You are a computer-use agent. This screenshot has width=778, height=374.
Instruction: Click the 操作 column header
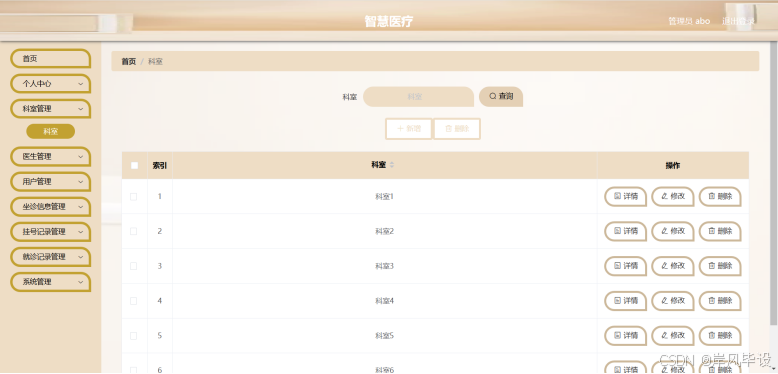(673, 166)
